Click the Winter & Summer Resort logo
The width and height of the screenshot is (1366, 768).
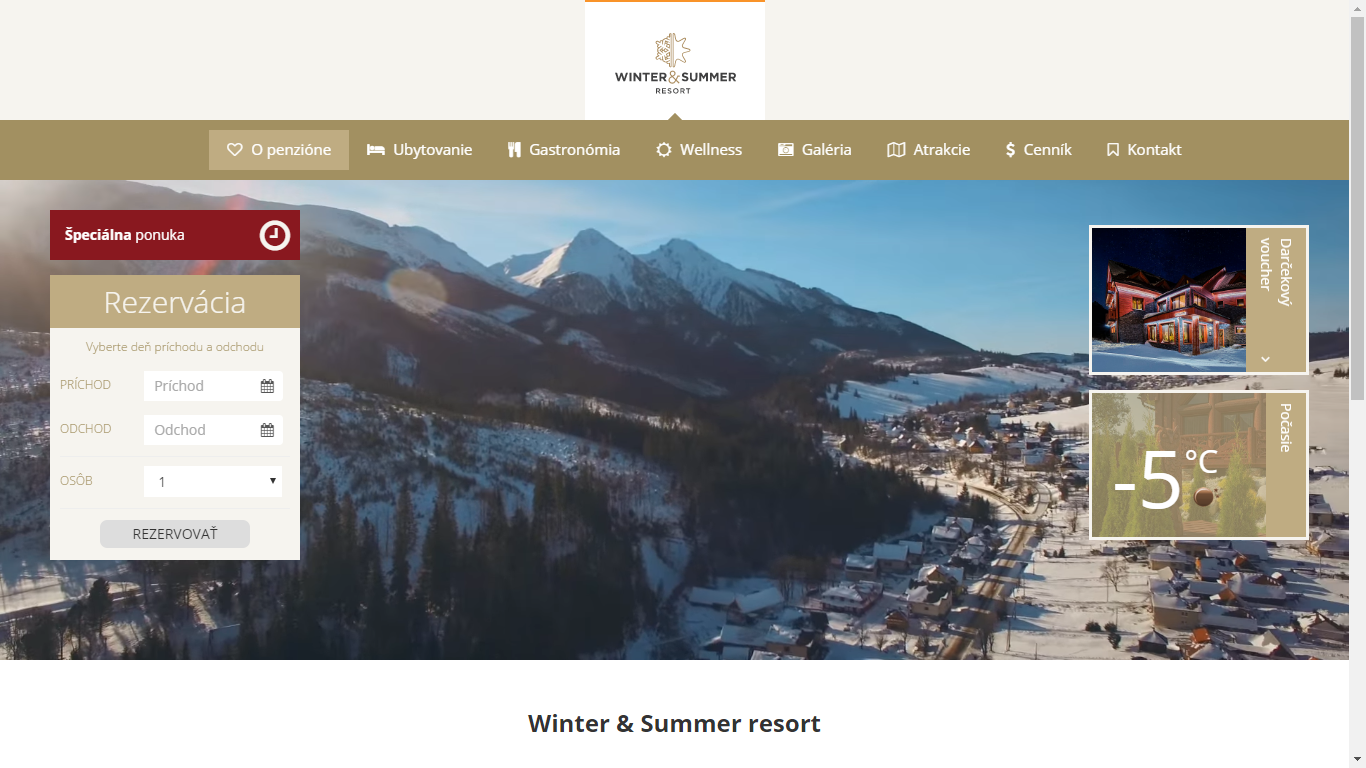pyautogui.click(x=675, y=64)
